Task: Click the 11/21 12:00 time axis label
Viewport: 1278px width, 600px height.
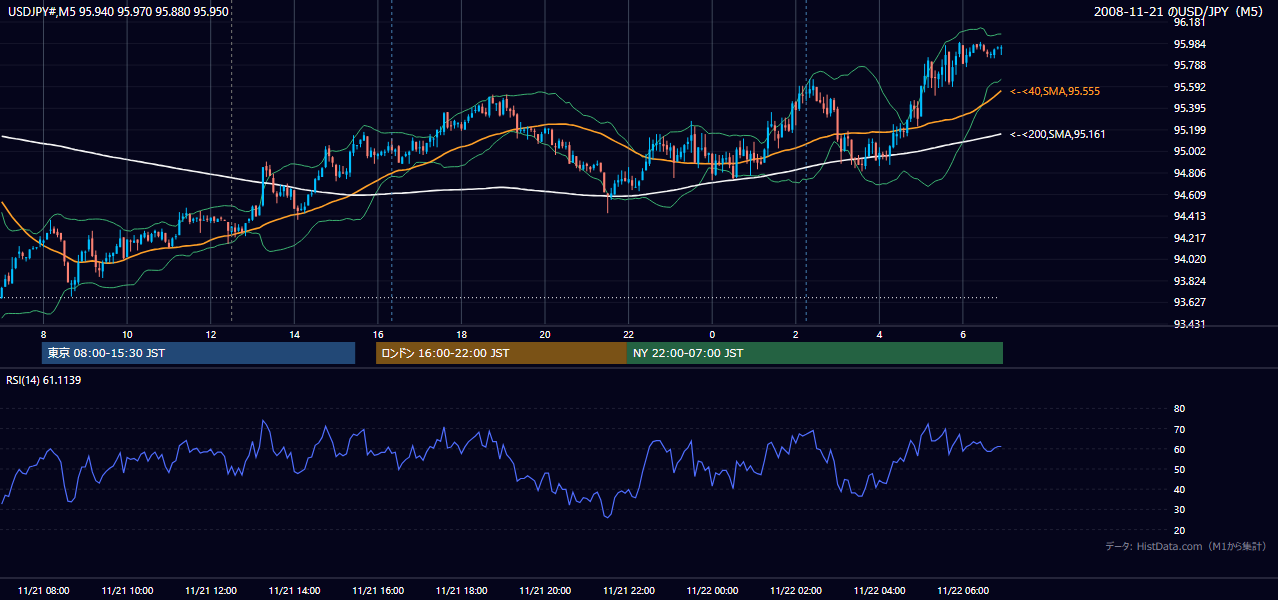Action: (x=211, y=591)
